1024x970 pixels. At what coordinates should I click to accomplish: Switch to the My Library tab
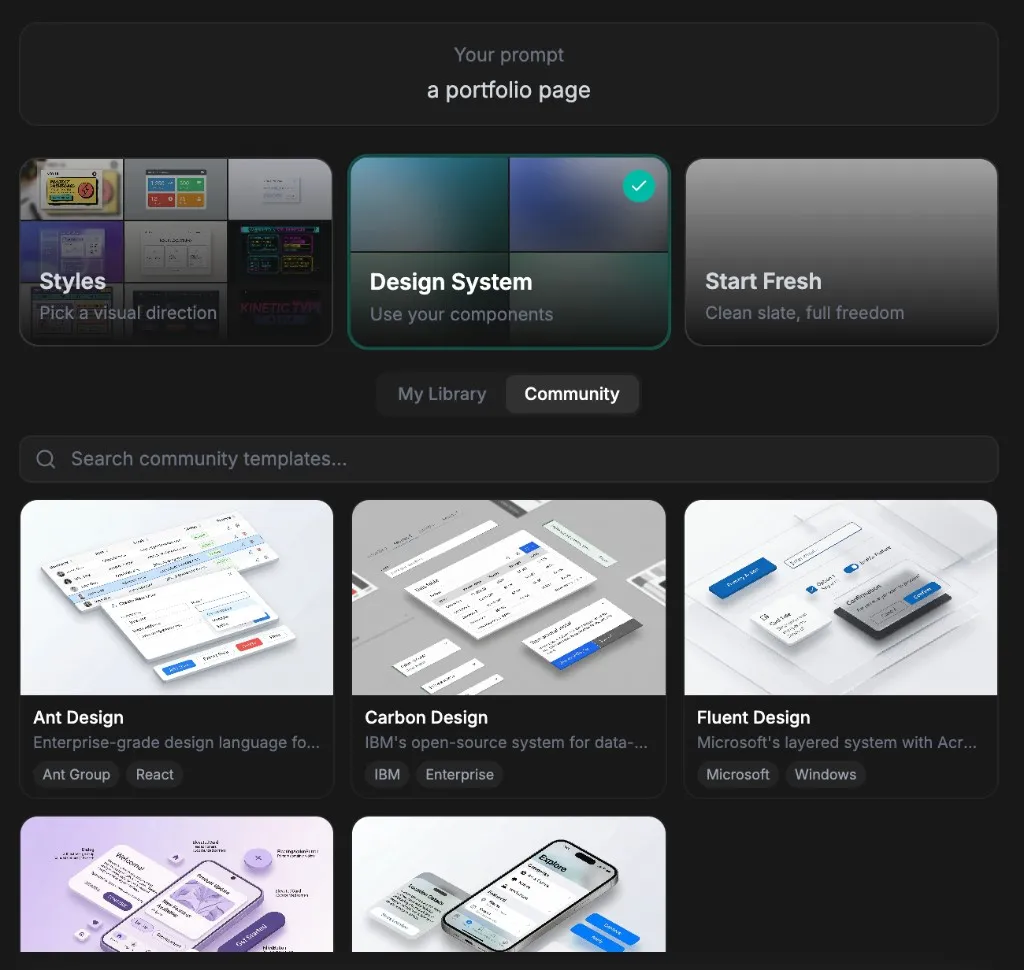coord(441,394)
